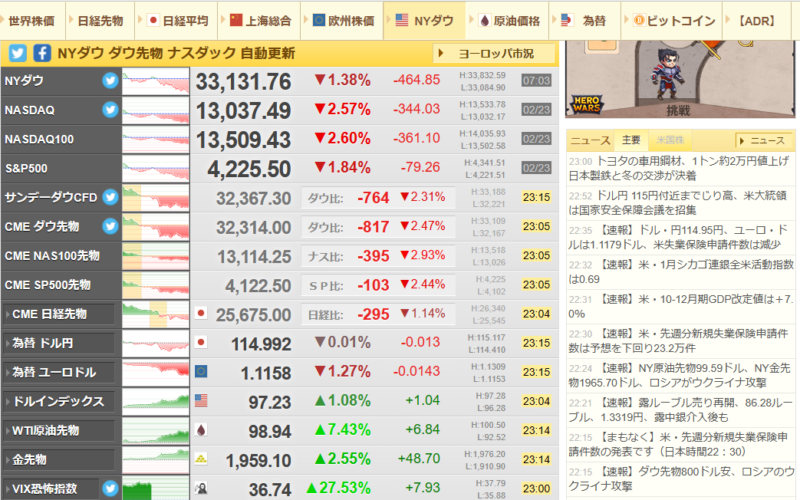Expand the 為替 ドル円 row
Screen dimensions: 800x500
tap(59, 343)
